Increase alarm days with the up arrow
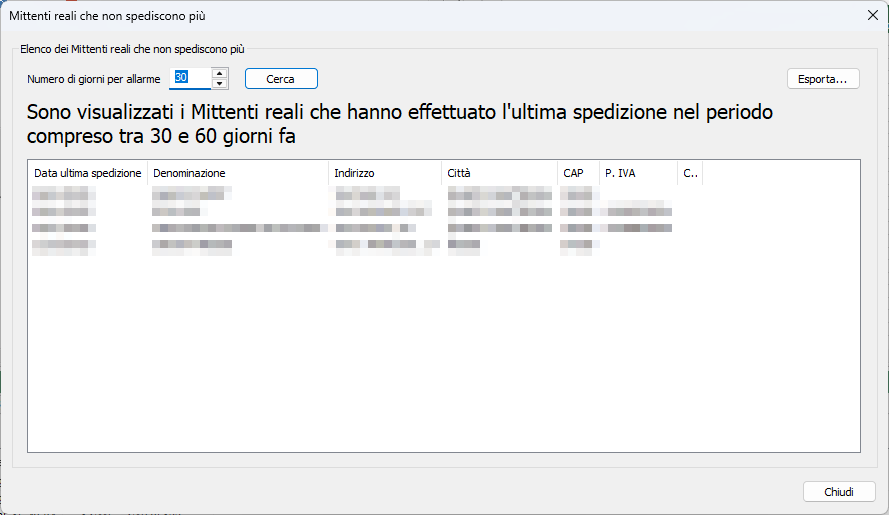The height and width of the screenshot is (515, 889). 220,73
